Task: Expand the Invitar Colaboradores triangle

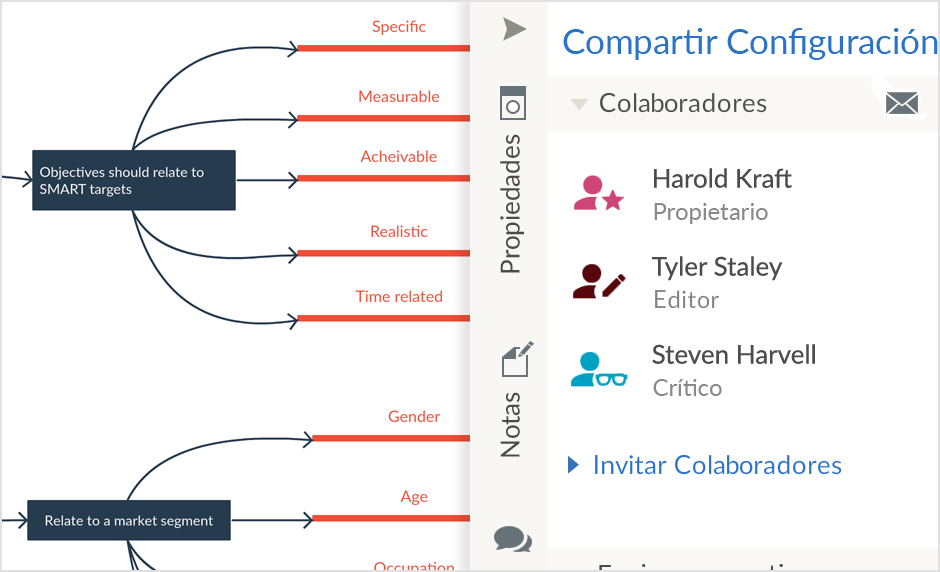Action: pyautogui.click(x=574, y=465)
